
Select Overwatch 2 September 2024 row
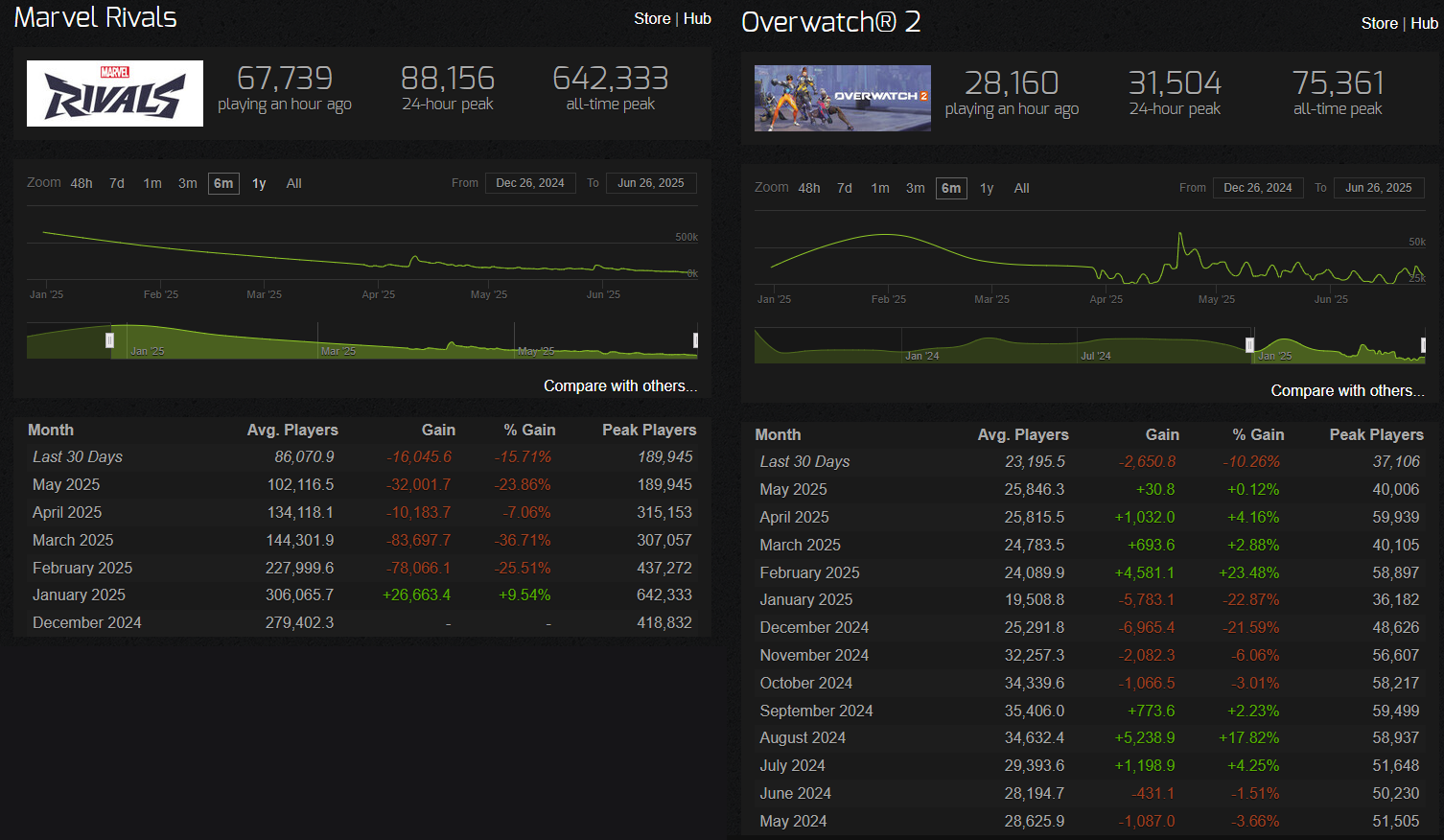pos(1090,711)
